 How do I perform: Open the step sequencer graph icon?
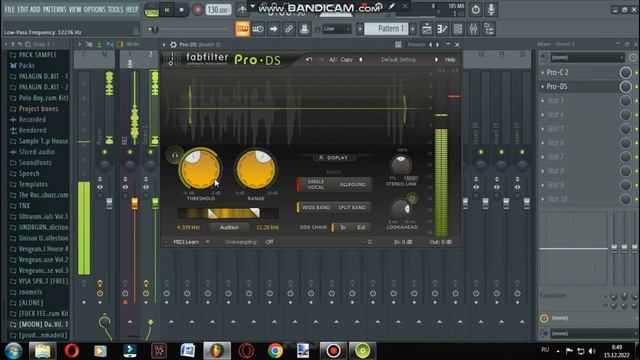click(x=442, y=29)
